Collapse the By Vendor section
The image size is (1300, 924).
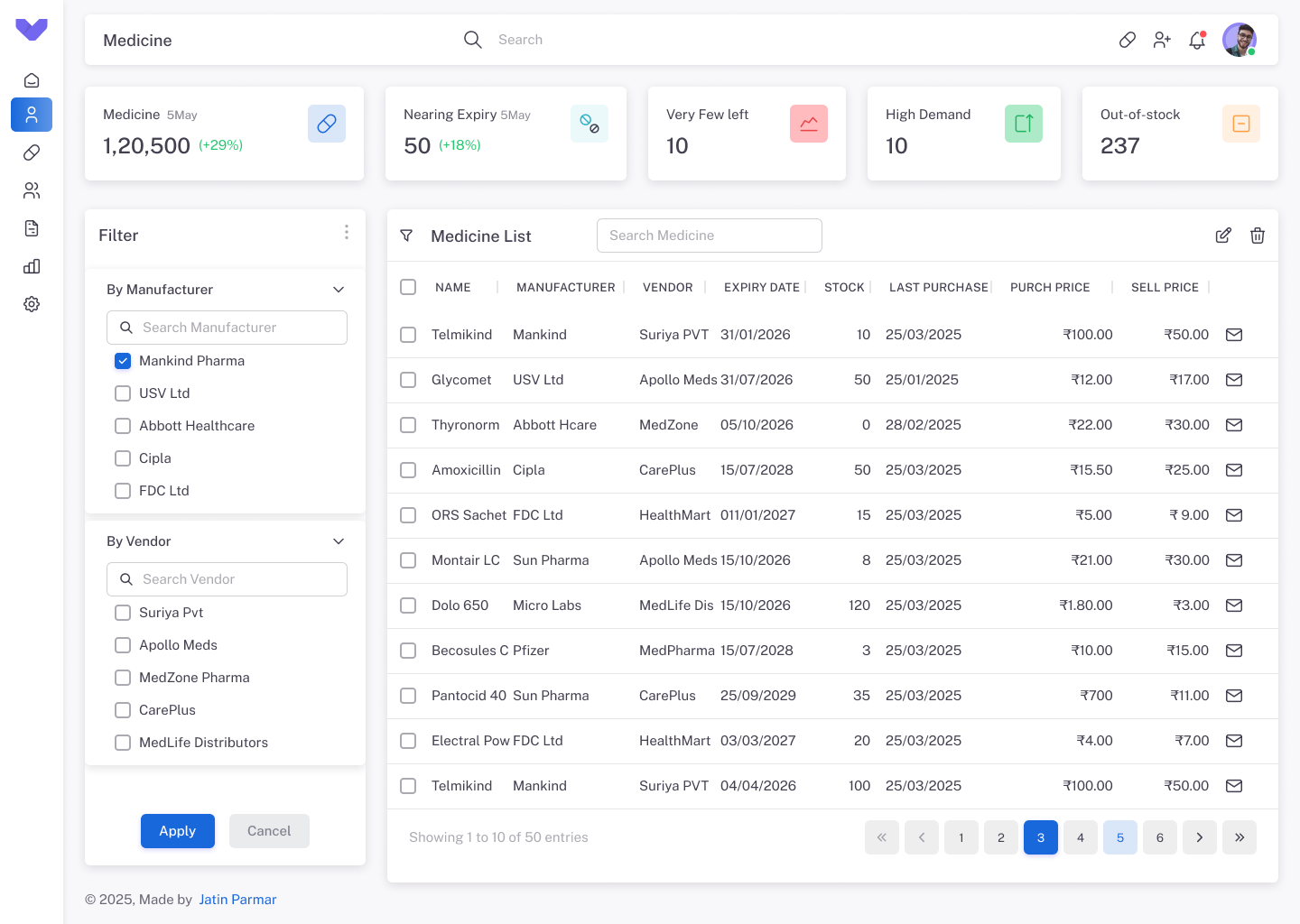(339, 541)
